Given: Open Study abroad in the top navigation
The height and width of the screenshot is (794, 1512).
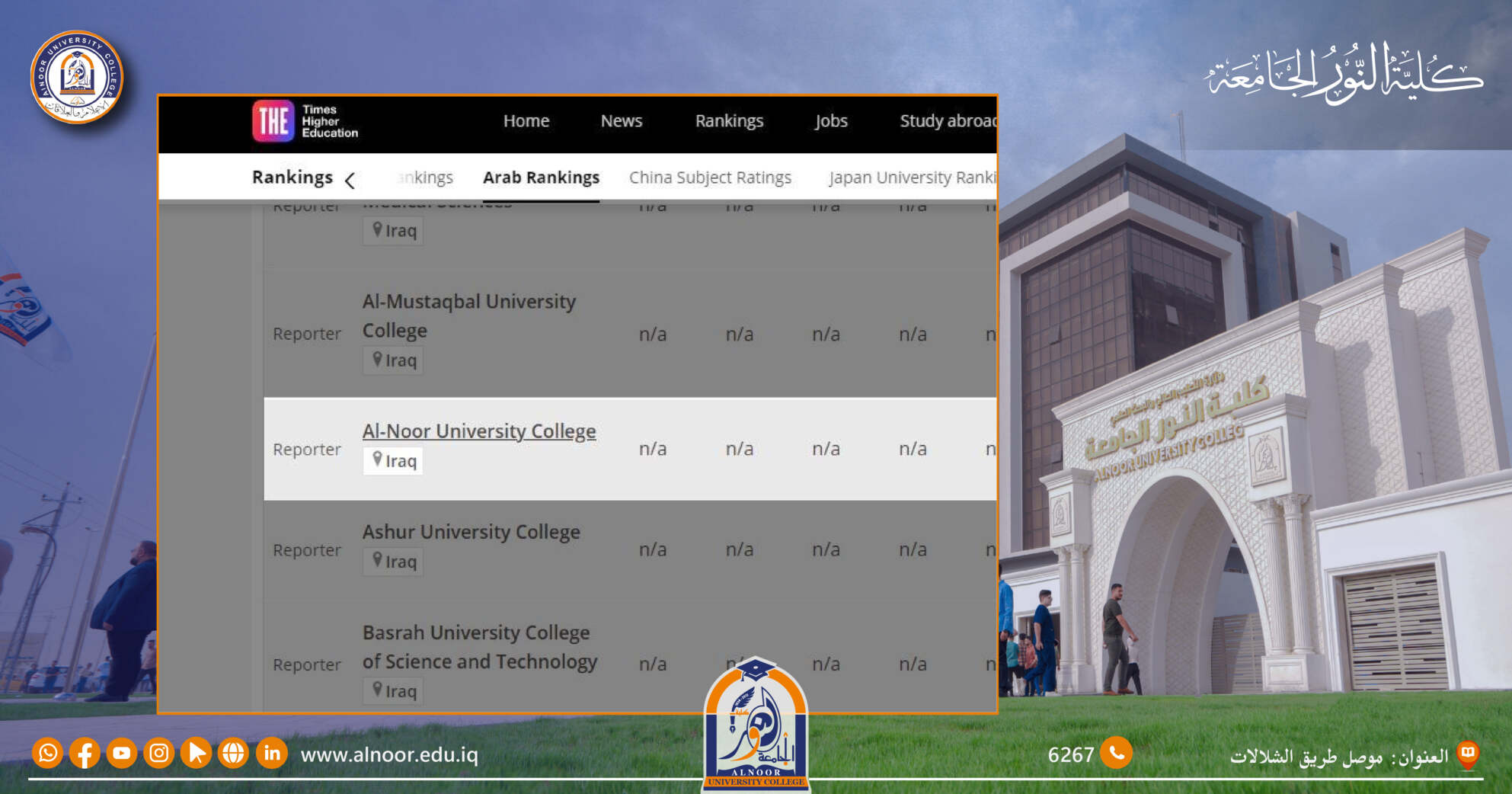Looking at the screenshot, I should 948,121.
